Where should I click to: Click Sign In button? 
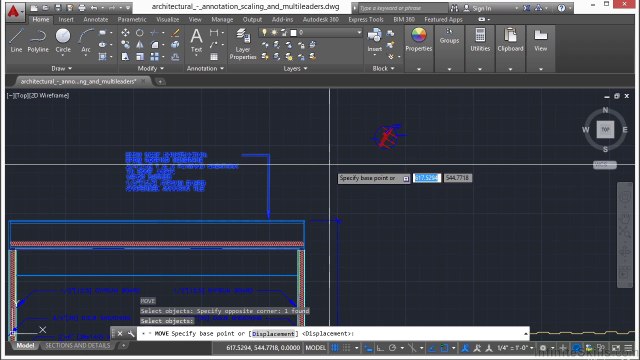478,8
